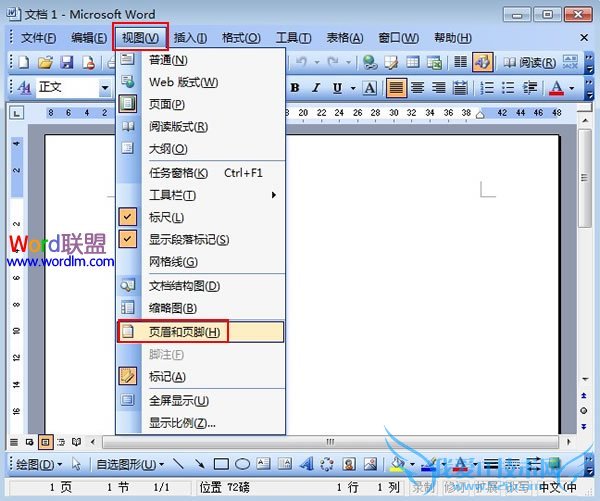Open the Font Color dropdown arrow
The image size is (600, 501).
(572, 88)
